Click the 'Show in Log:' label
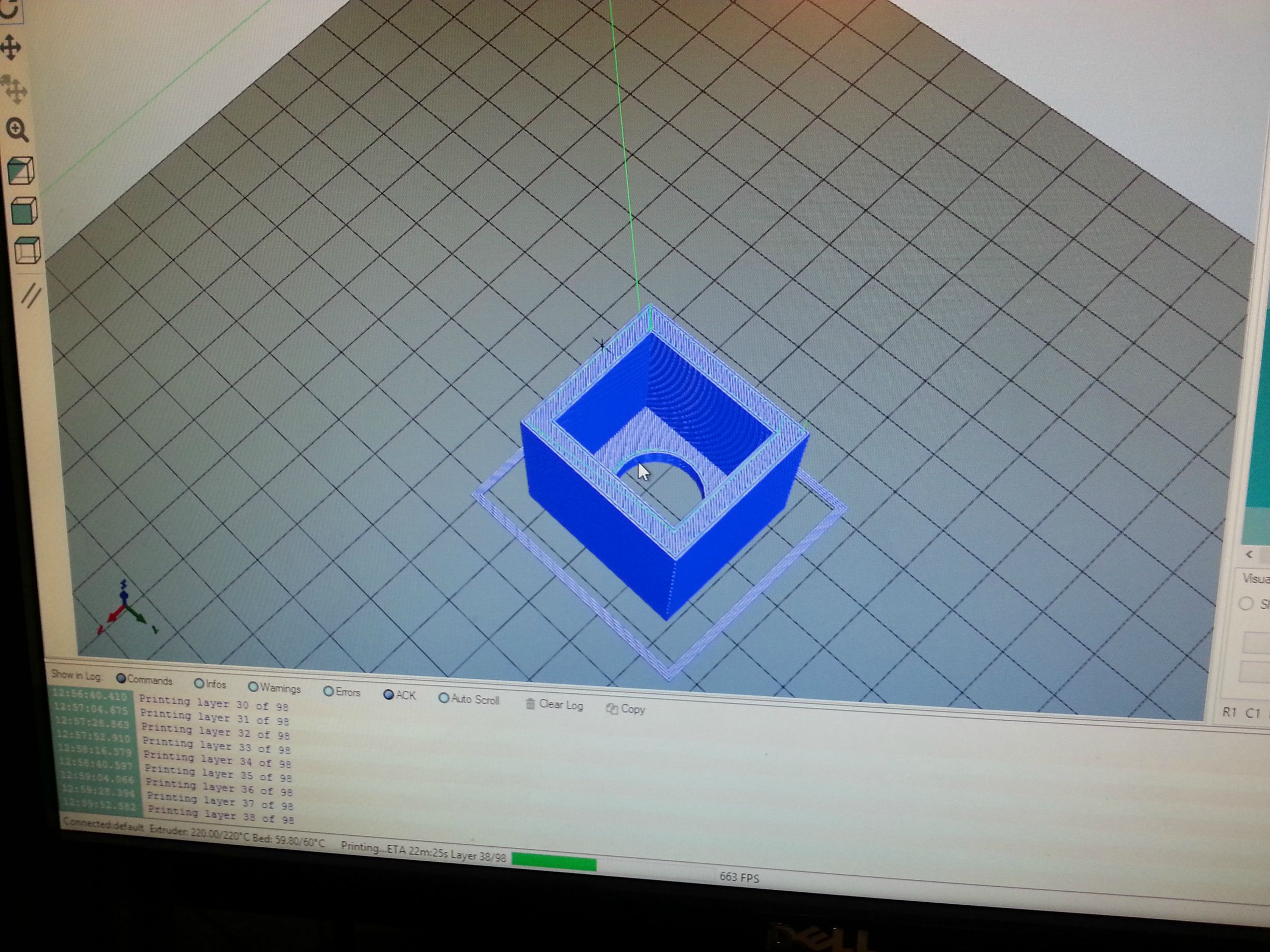 (76, 676)
